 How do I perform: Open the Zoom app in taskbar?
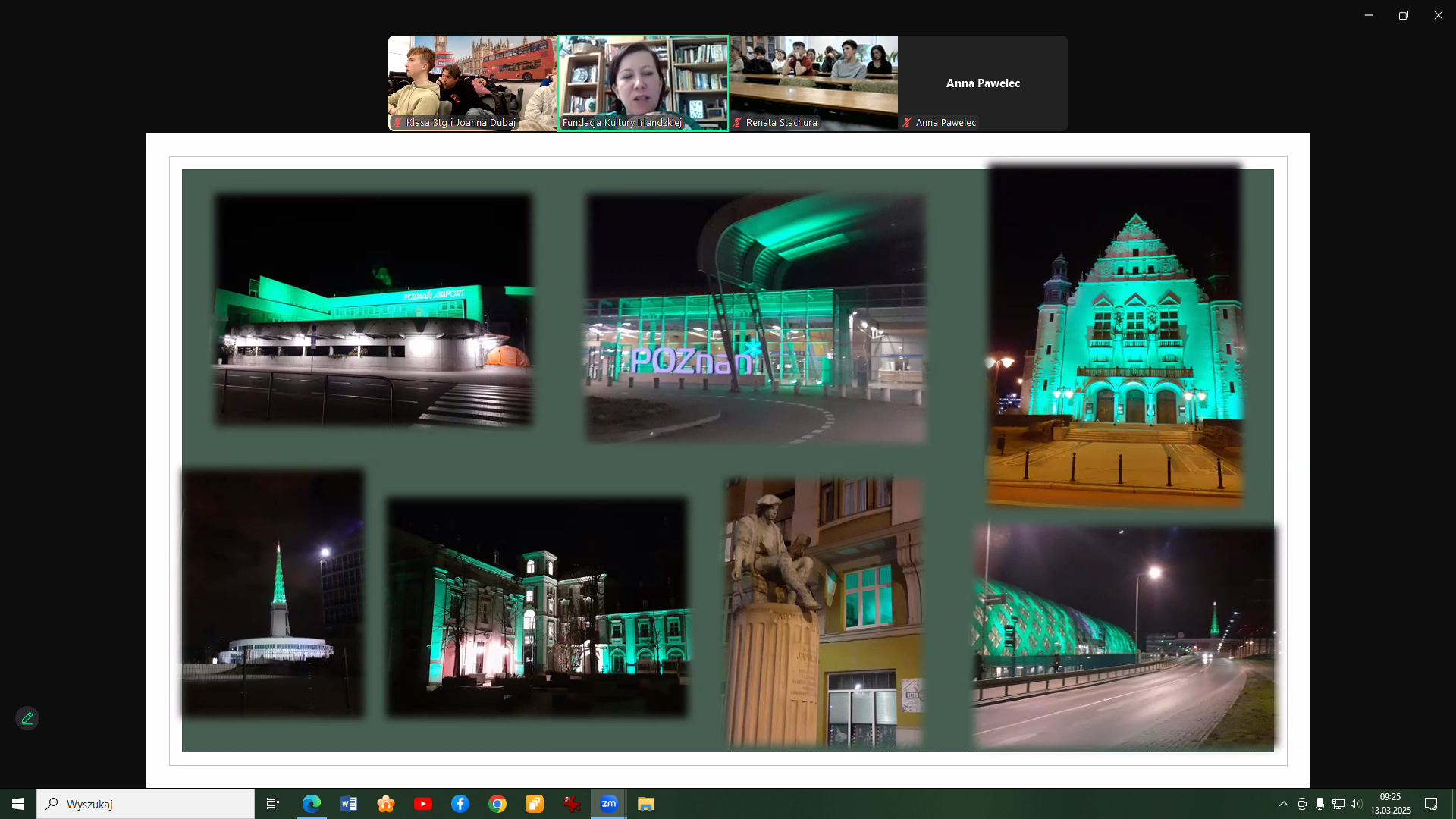[x=609, y=804]
